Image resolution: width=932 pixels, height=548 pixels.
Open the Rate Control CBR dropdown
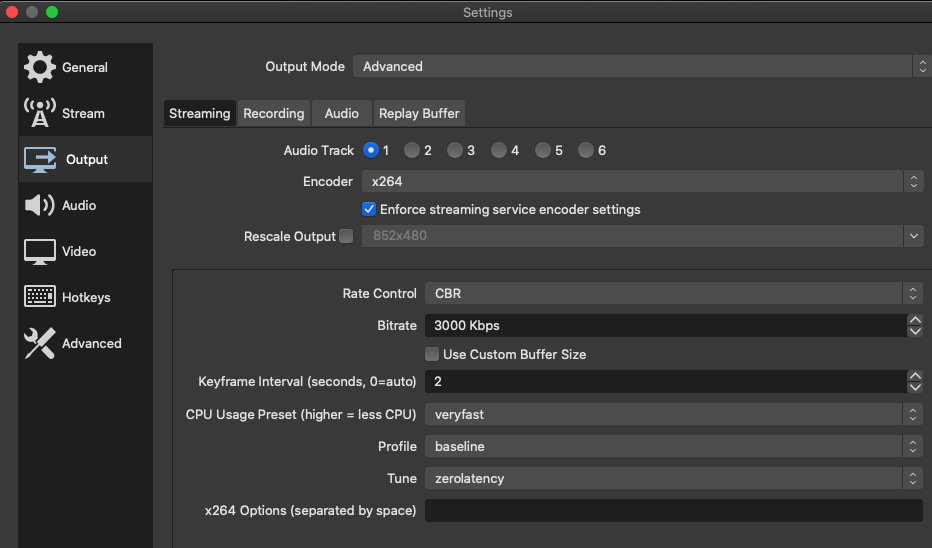674,294
